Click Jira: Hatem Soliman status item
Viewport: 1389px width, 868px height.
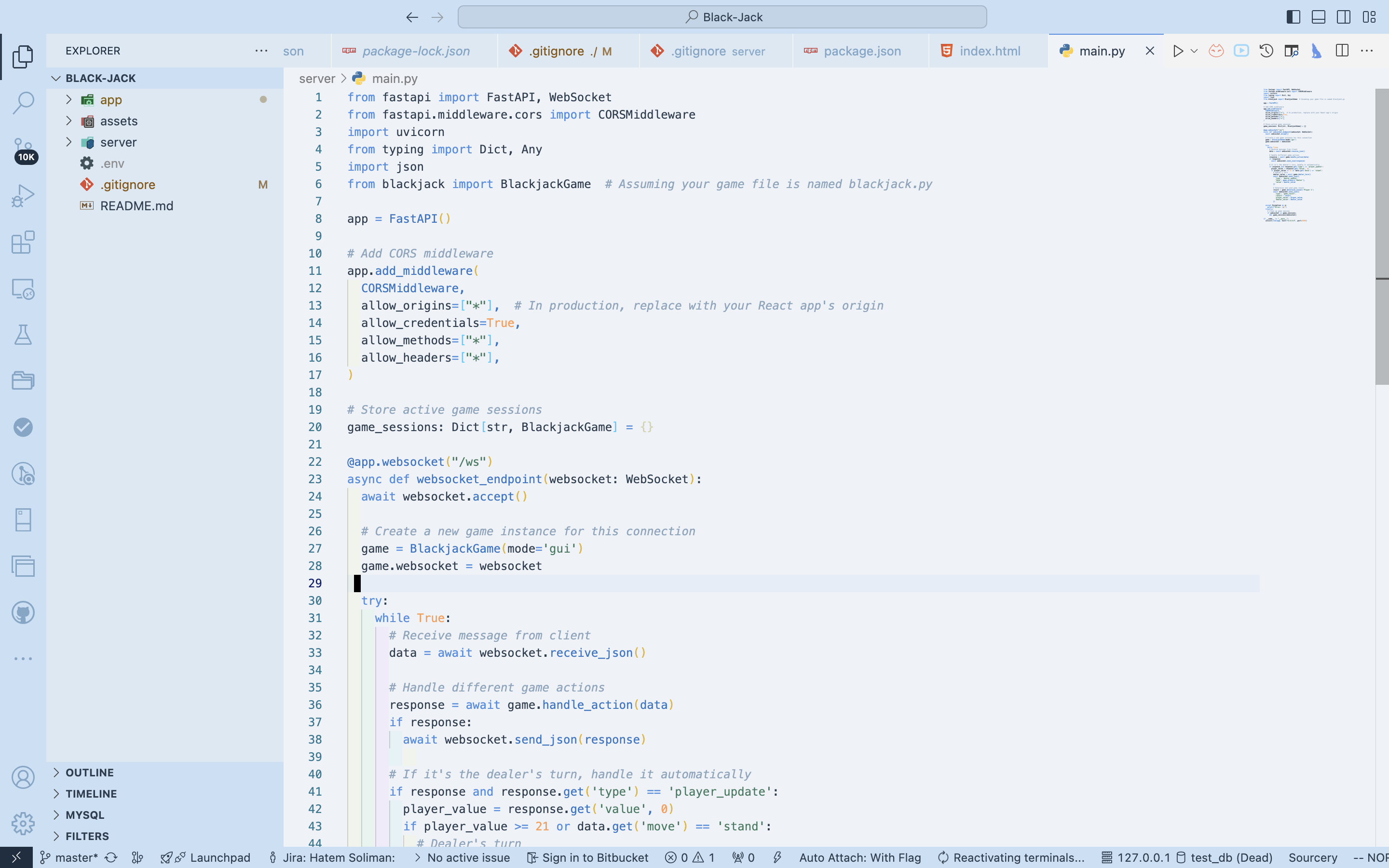(332, 858)
